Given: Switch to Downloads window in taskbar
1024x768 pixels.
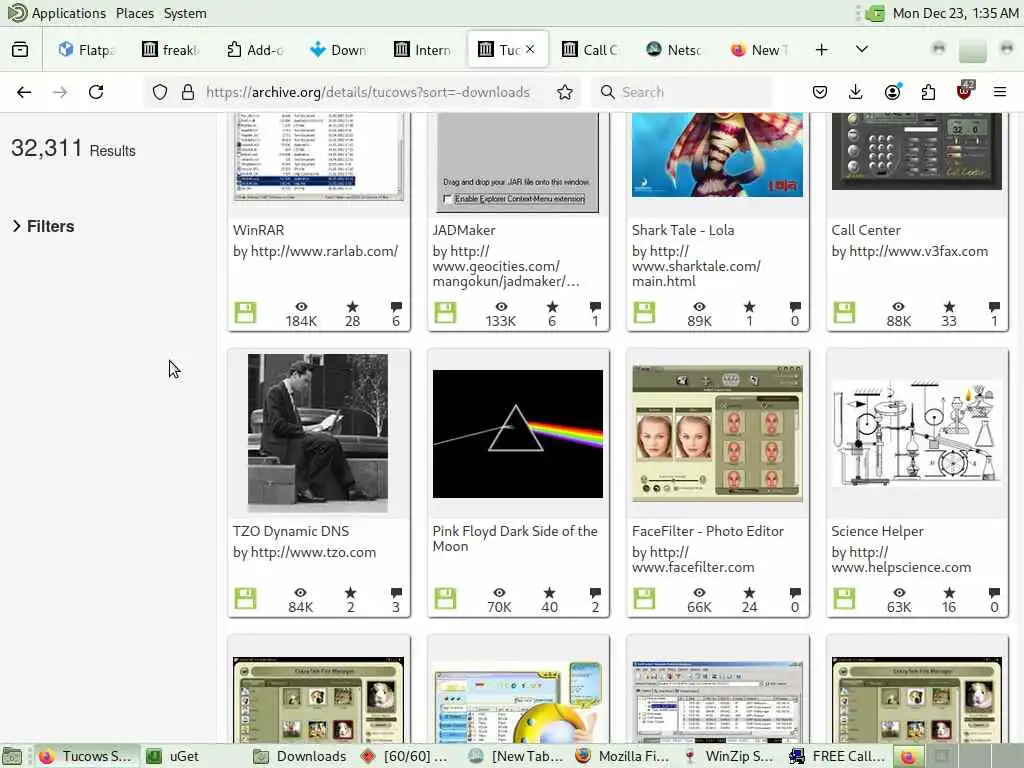Looking at the screenshot, I should 300,756.
